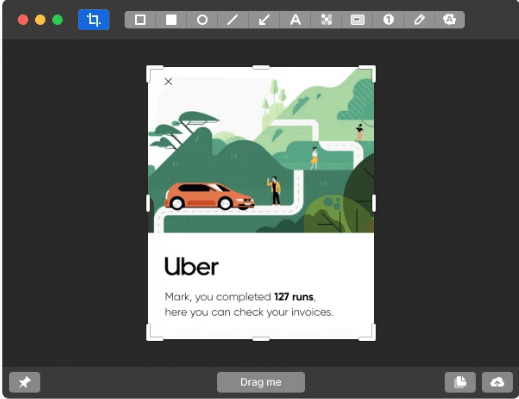Click the Drag me button
The image size is (519, 399).
(x=261, y=382)
